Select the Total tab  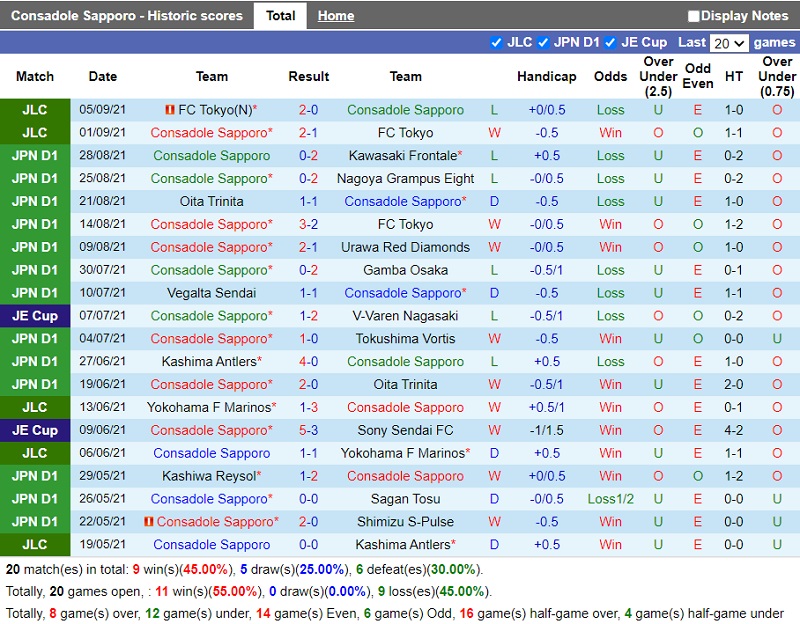(280, 16)
